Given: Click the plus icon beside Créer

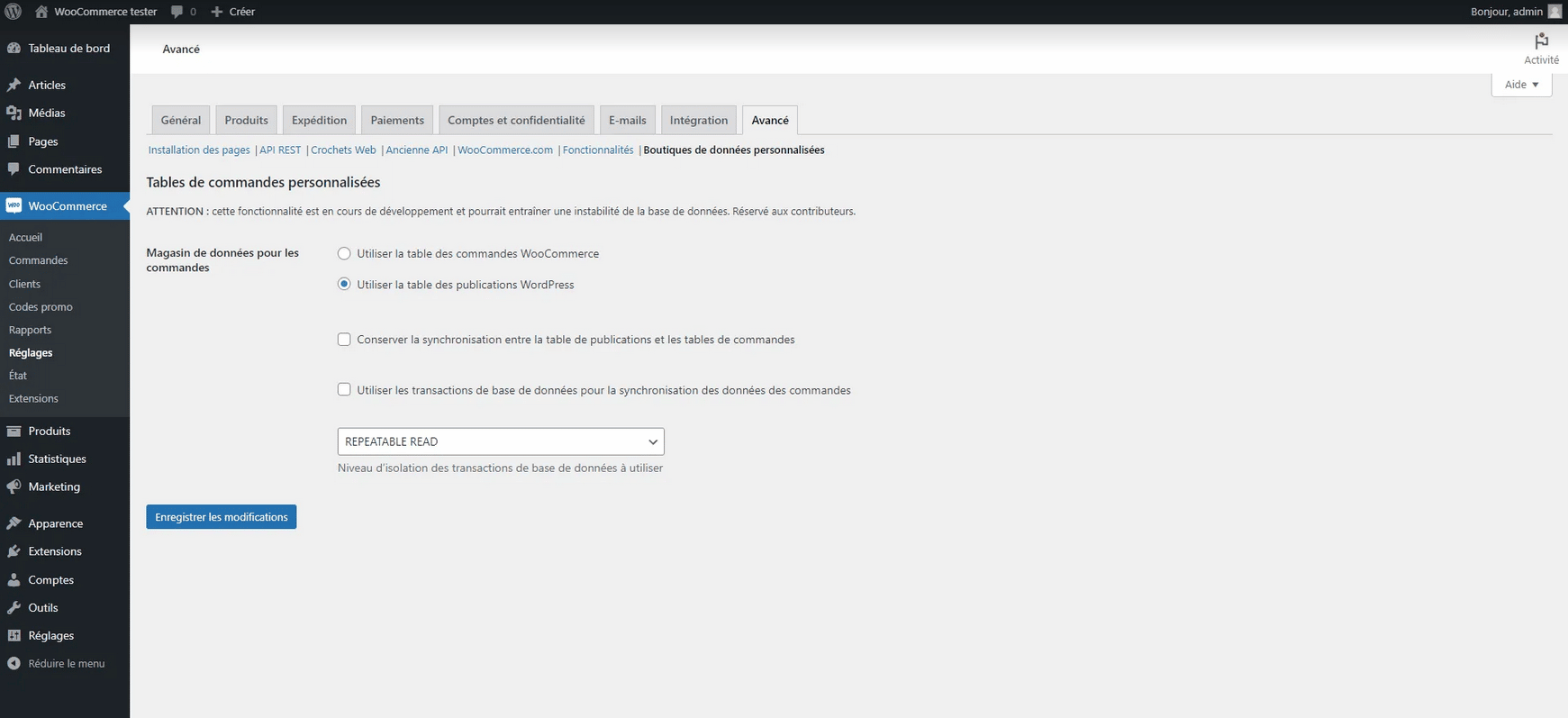Looking at the screenshot, I should pos(217,12).
